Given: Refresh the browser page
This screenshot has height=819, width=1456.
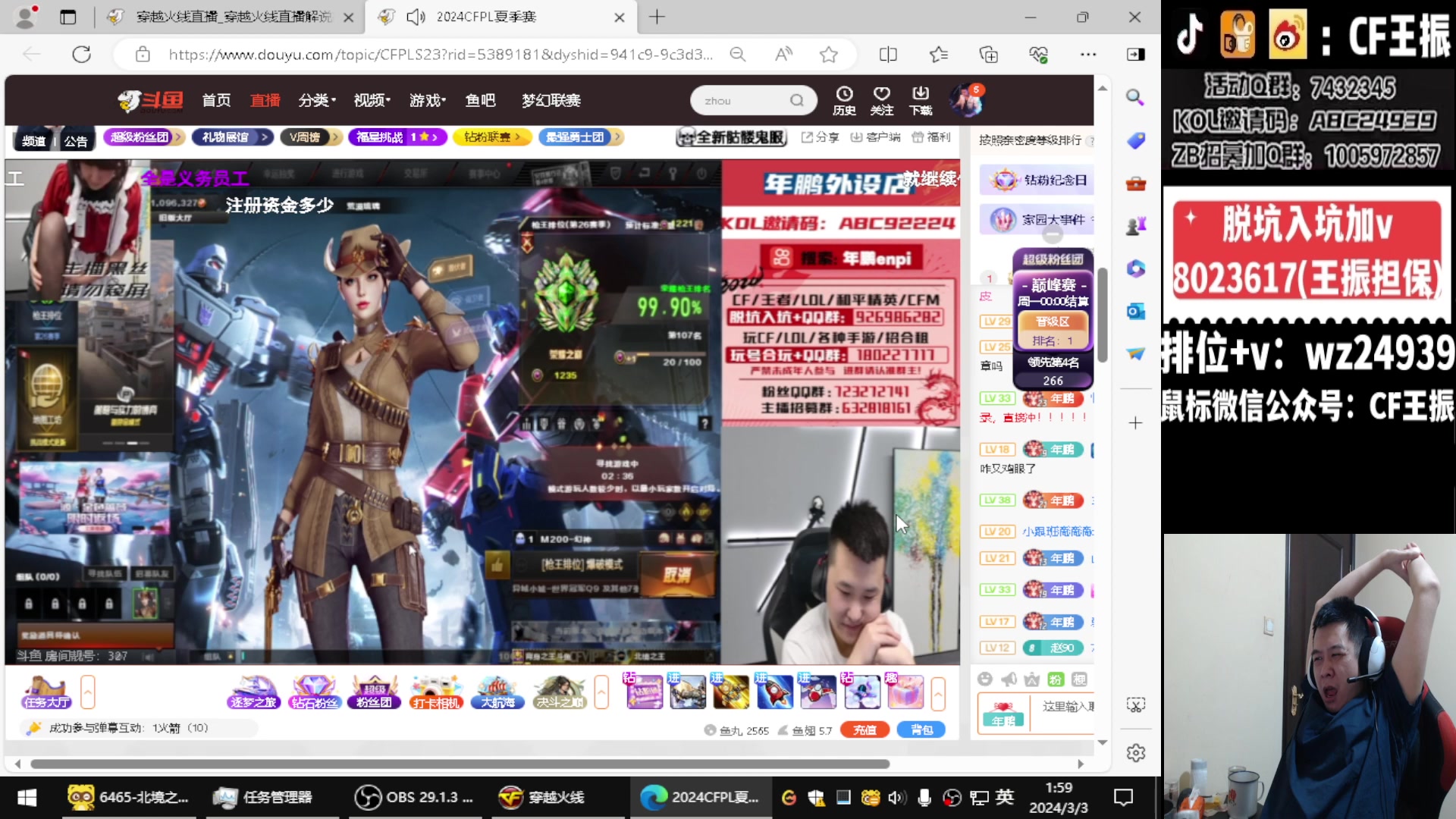Looking at the screenshot, I should [81, 55].
